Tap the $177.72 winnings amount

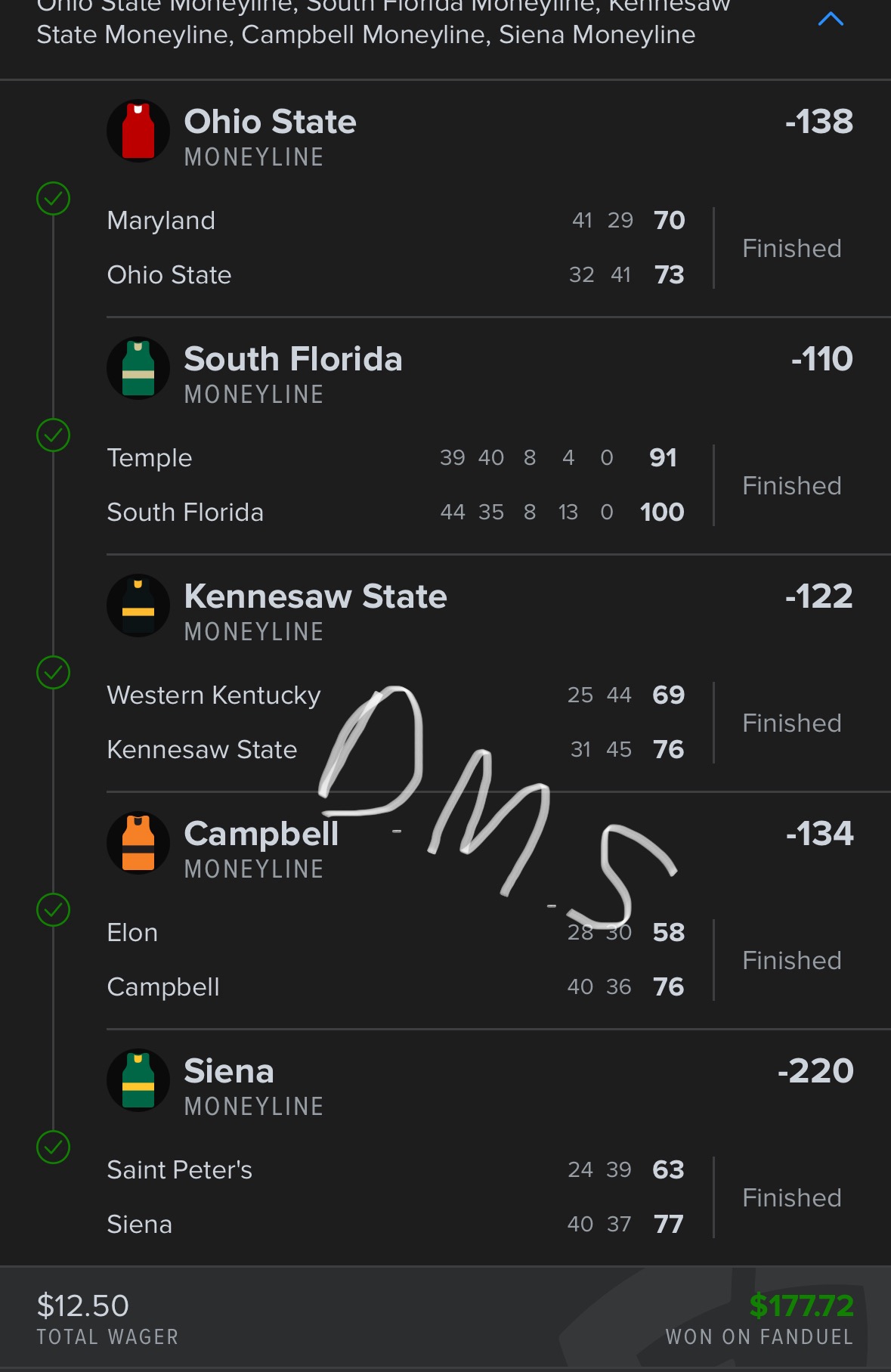click(801, 1305)
